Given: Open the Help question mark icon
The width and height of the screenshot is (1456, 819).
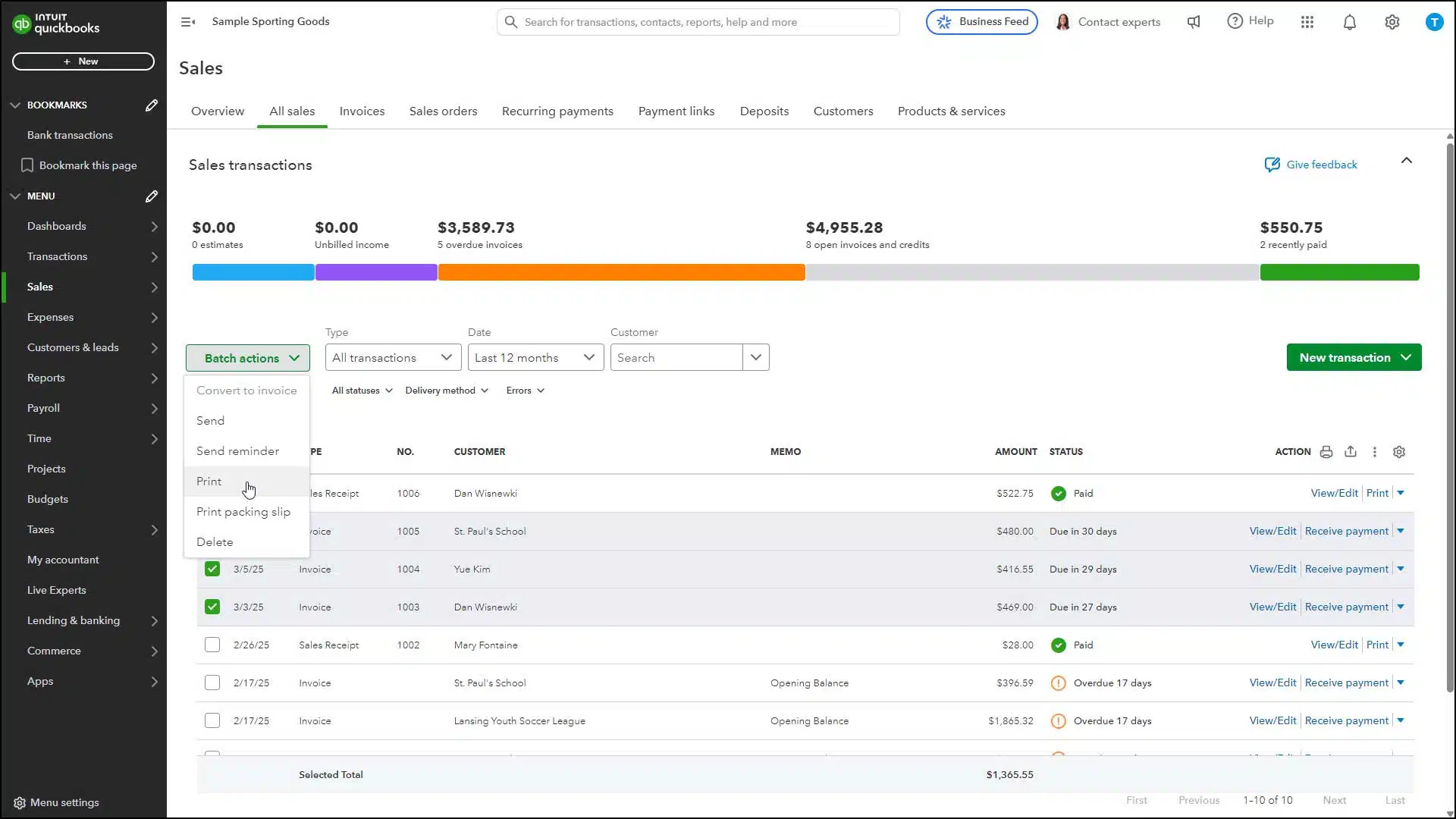Looking at the screenshot, I should click(1235, 21).
